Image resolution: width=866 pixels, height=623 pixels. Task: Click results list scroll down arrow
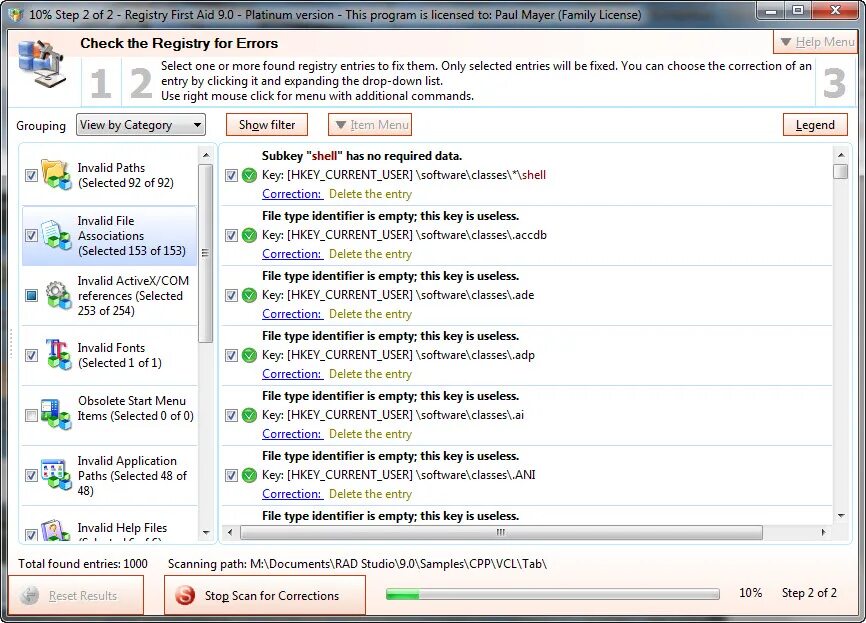coord(841,516)
